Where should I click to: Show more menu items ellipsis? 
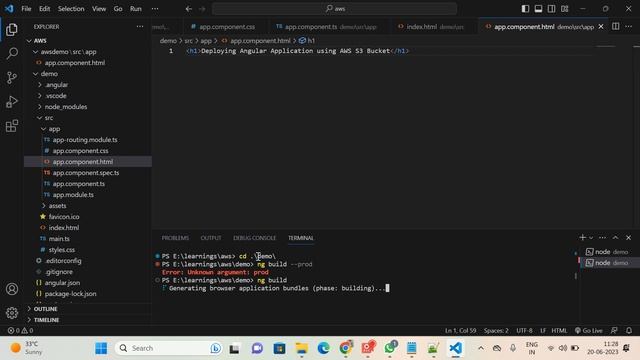pyautogui.click(x=155, y=9)
